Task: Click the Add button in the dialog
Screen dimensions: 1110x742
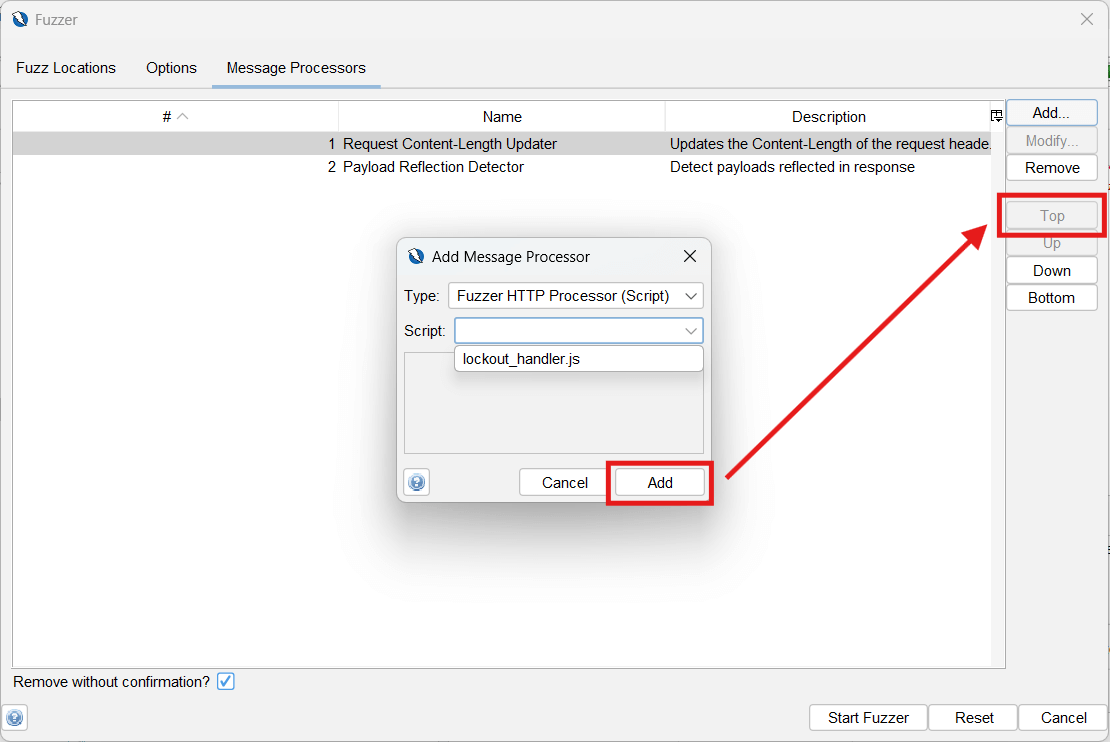Action: point(659,482)
